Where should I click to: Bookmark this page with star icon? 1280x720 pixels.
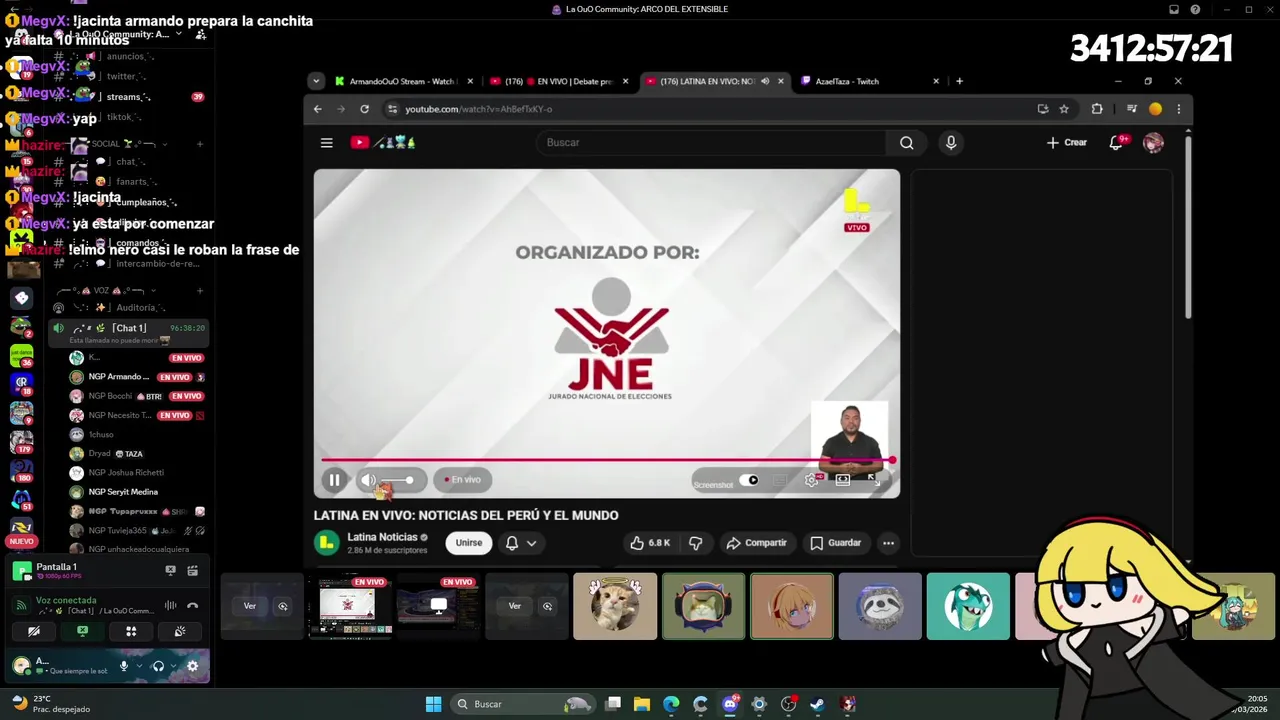(x=1064, y=109)
